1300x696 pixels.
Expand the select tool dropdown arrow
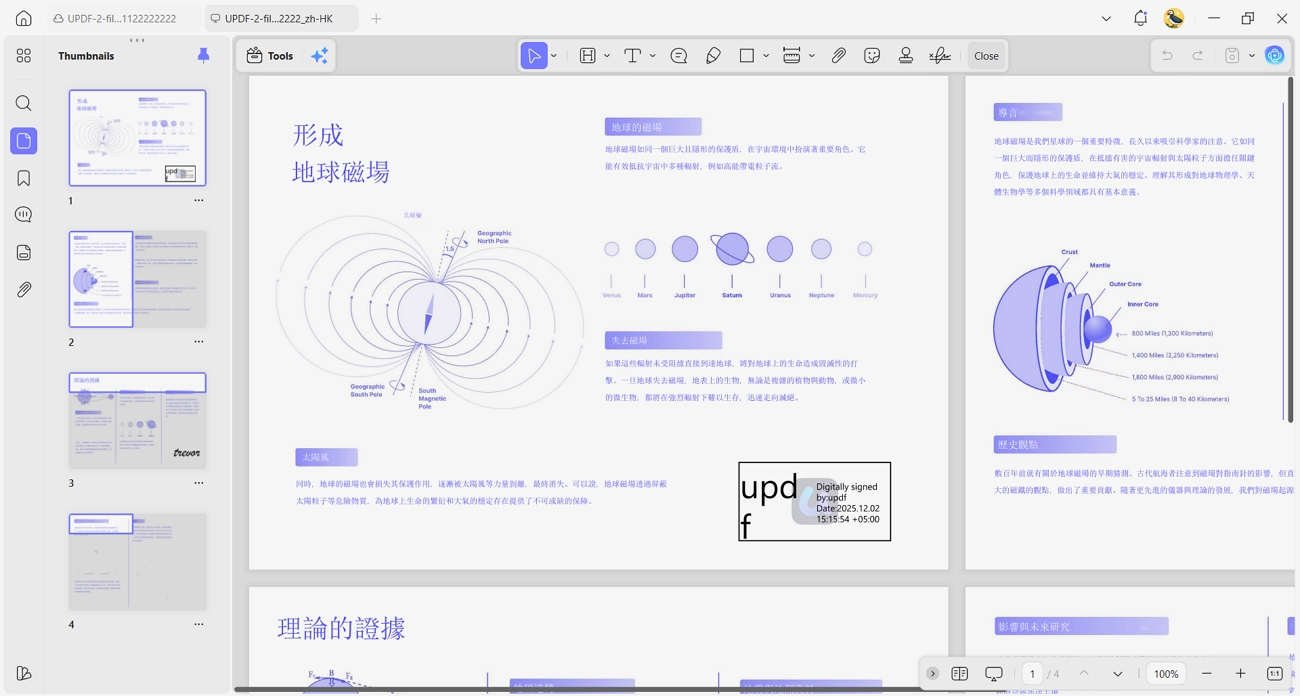click(554, 56)
